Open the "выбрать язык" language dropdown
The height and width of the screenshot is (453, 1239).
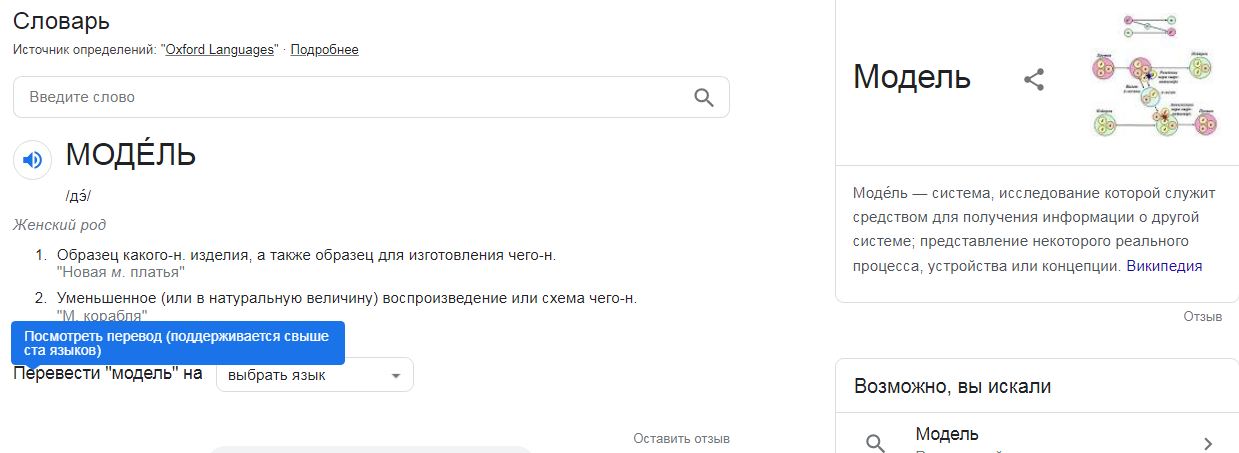coord(315,375)
